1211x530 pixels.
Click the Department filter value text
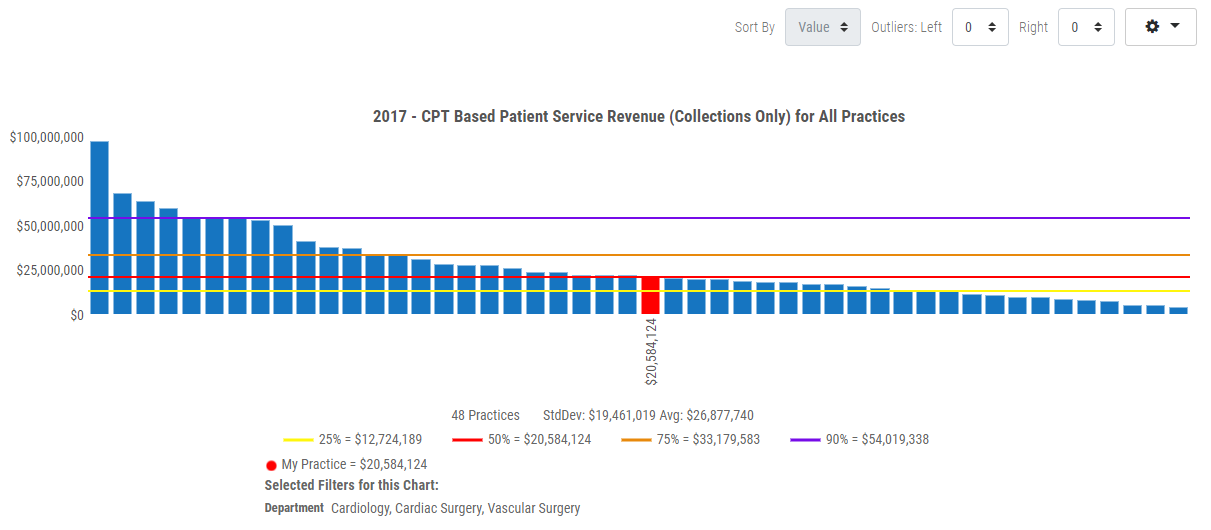coord(455,508)
